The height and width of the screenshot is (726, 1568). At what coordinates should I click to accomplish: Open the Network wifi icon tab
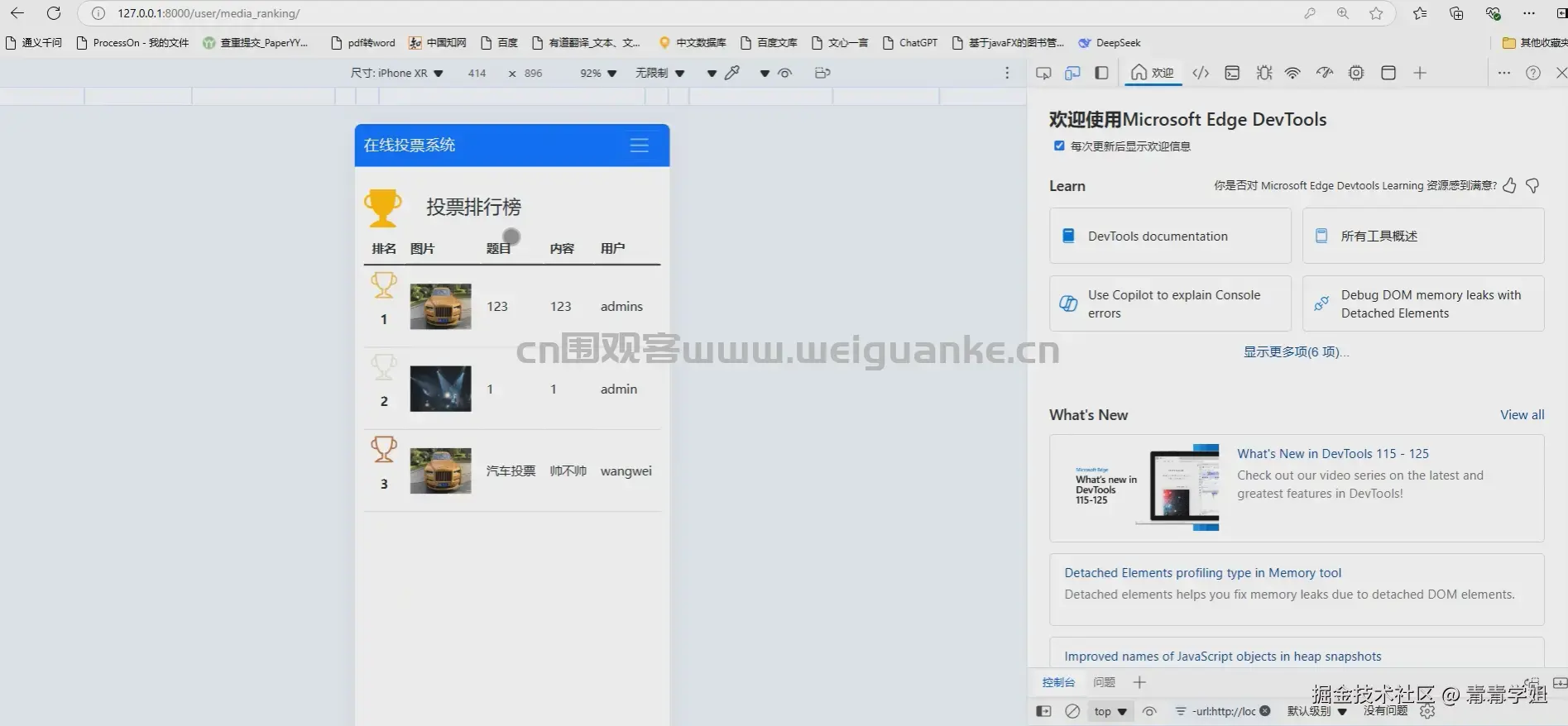1292,73
